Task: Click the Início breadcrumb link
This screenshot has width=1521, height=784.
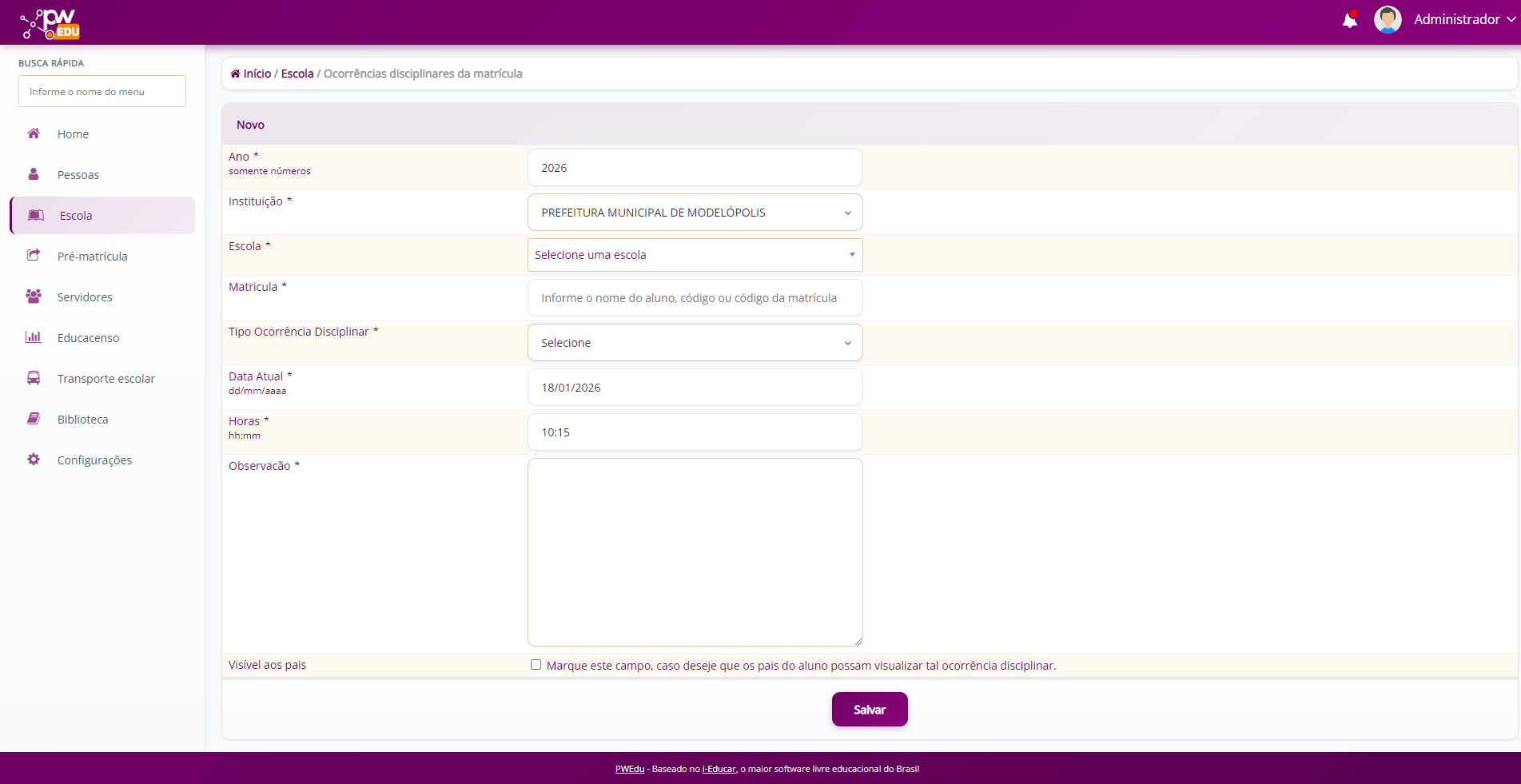Action: 257,74
